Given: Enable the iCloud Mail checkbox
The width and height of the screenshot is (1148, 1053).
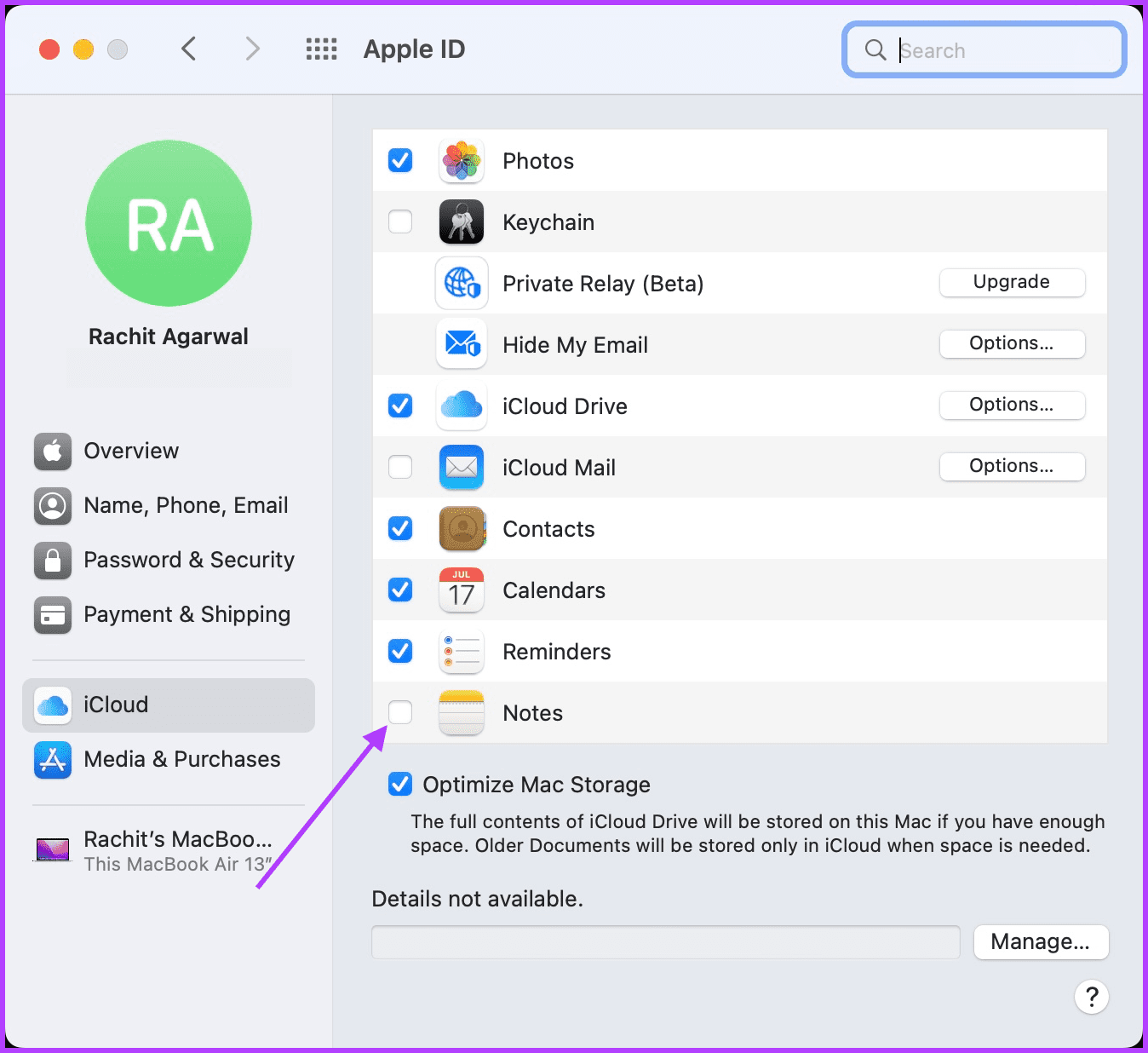Looking at the screenshot, I should point(400,467).
